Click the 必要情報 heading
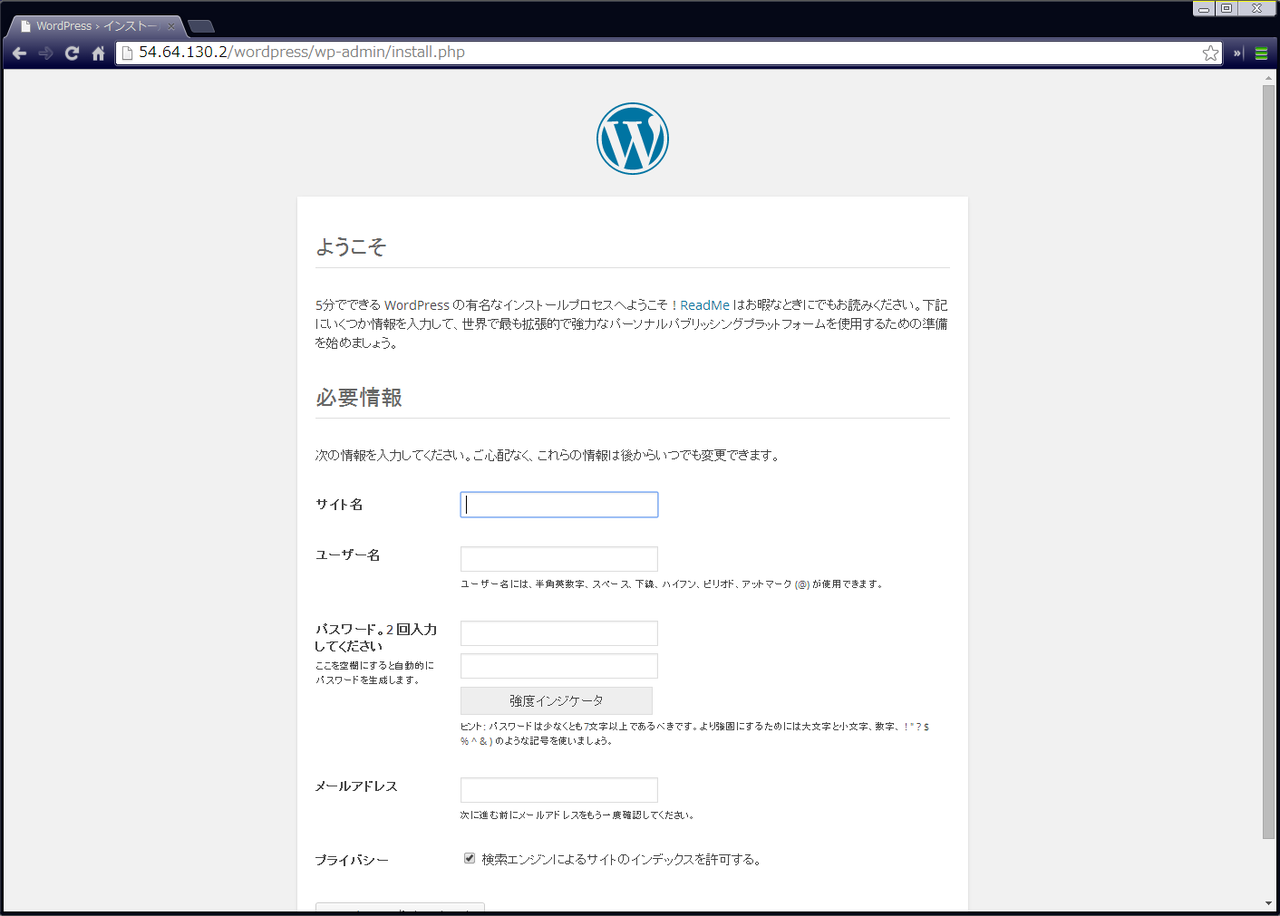This screenshot has height=916, width=1280. pos(359,397)
